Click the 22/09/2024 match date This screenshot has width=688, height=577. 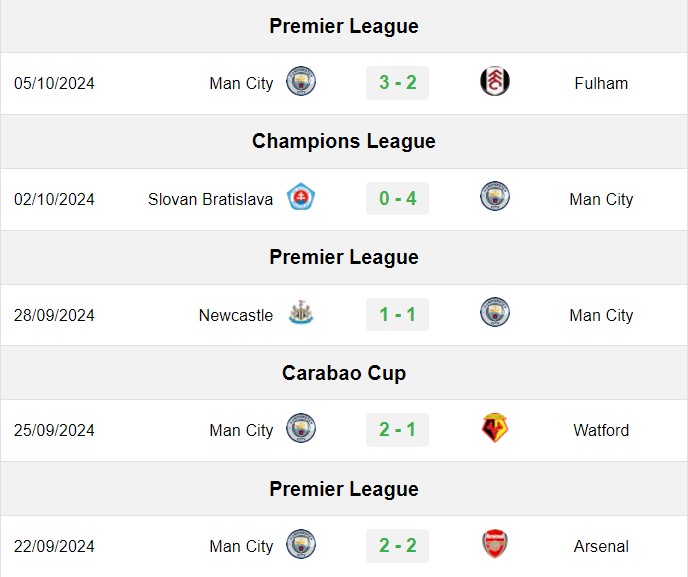[54, 546]
